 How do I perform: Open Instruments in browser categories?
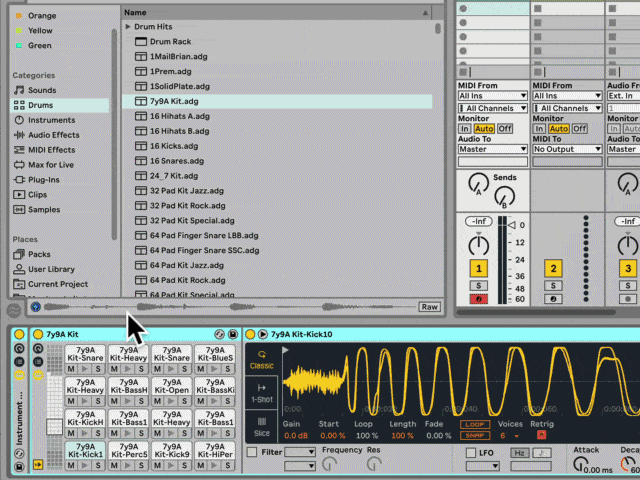tap(51, 120)
